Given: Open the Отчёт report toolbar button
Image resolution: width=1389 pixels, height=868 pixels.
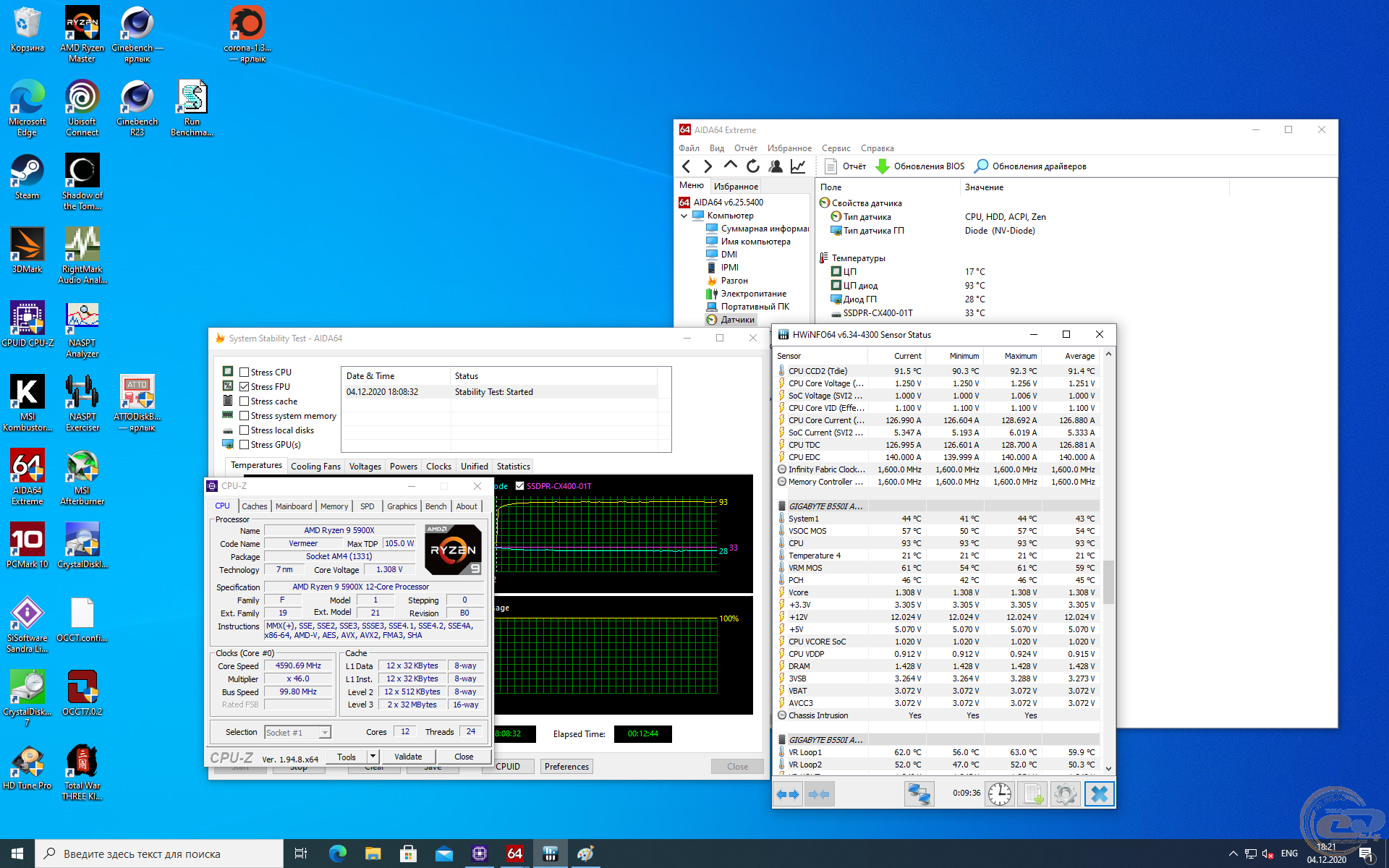Looking at the screenshot, I should (845, 166).
